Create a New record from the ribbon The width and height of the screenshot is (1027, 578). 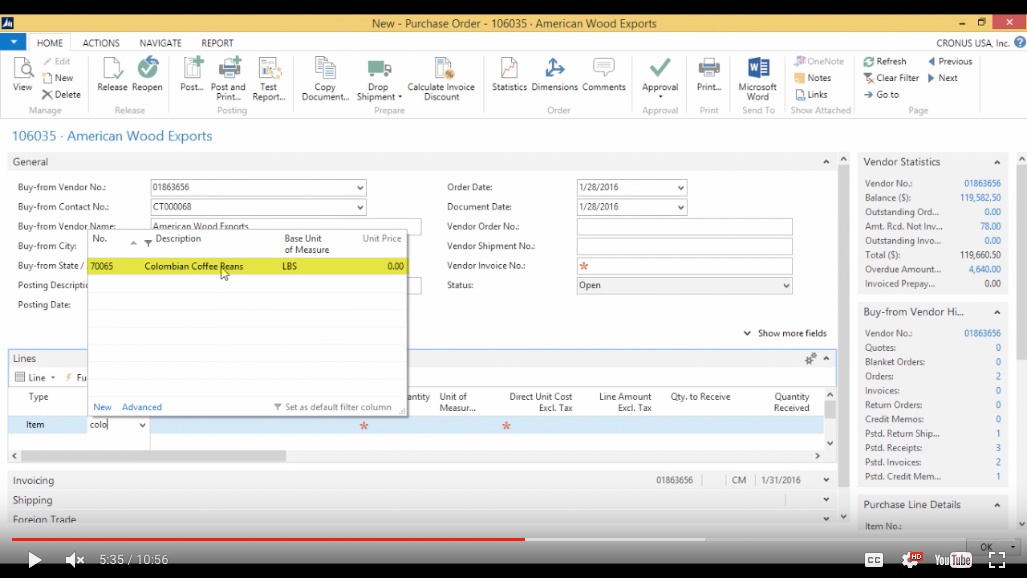58,77
